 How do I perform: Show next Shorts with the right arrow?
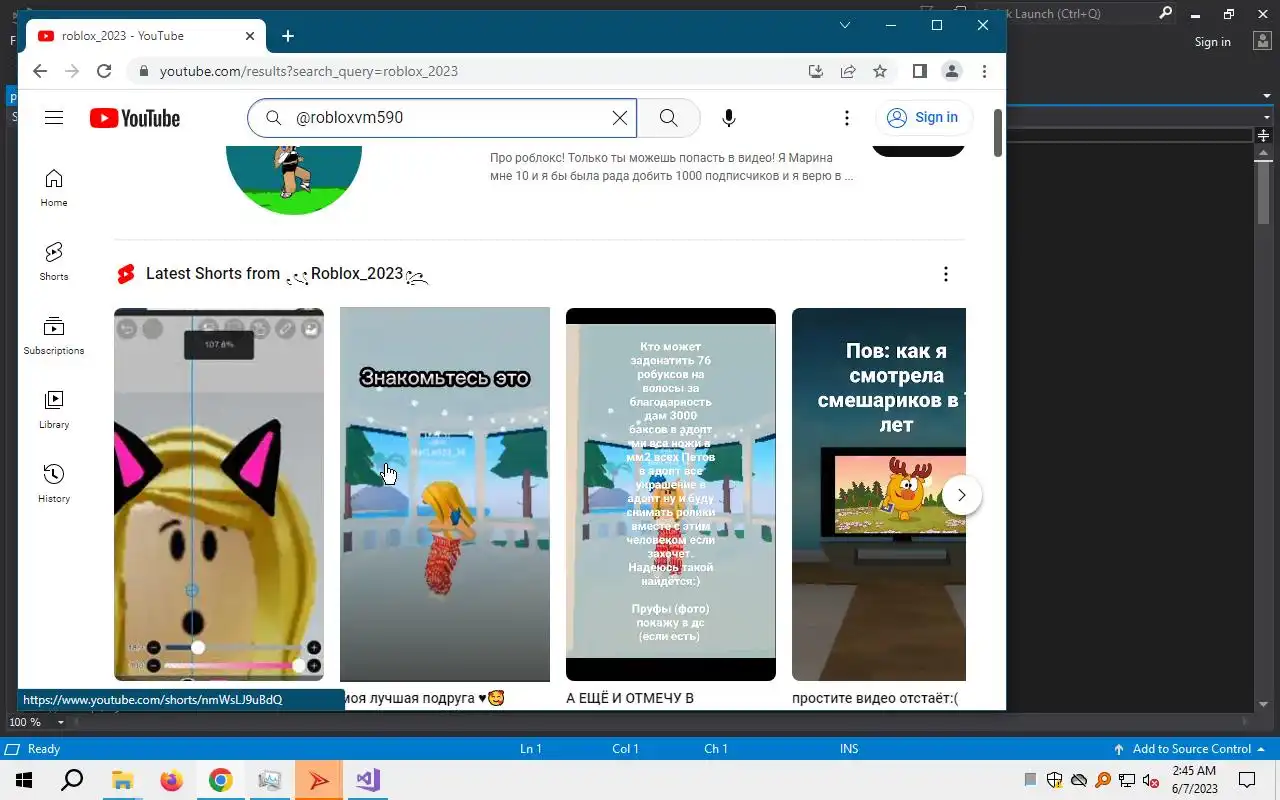pyautogui.click(x=962, y=495)
